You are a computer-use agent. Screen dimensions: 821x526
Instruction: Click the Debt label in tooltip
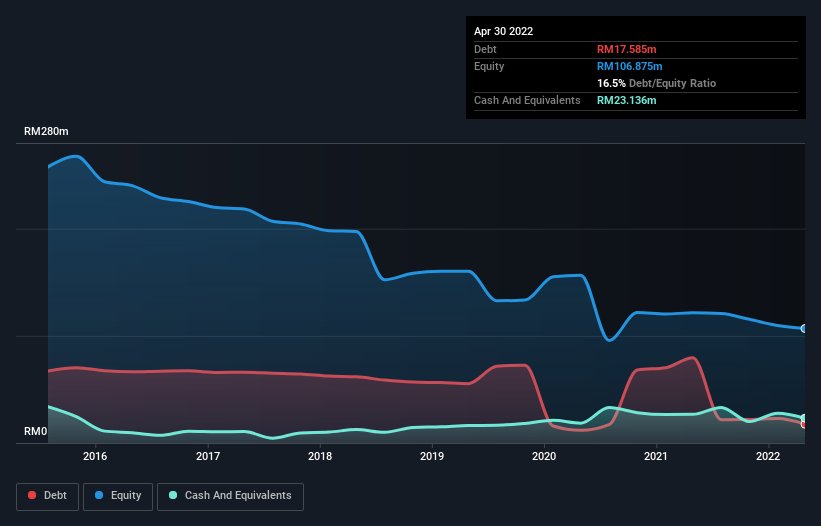485,49
